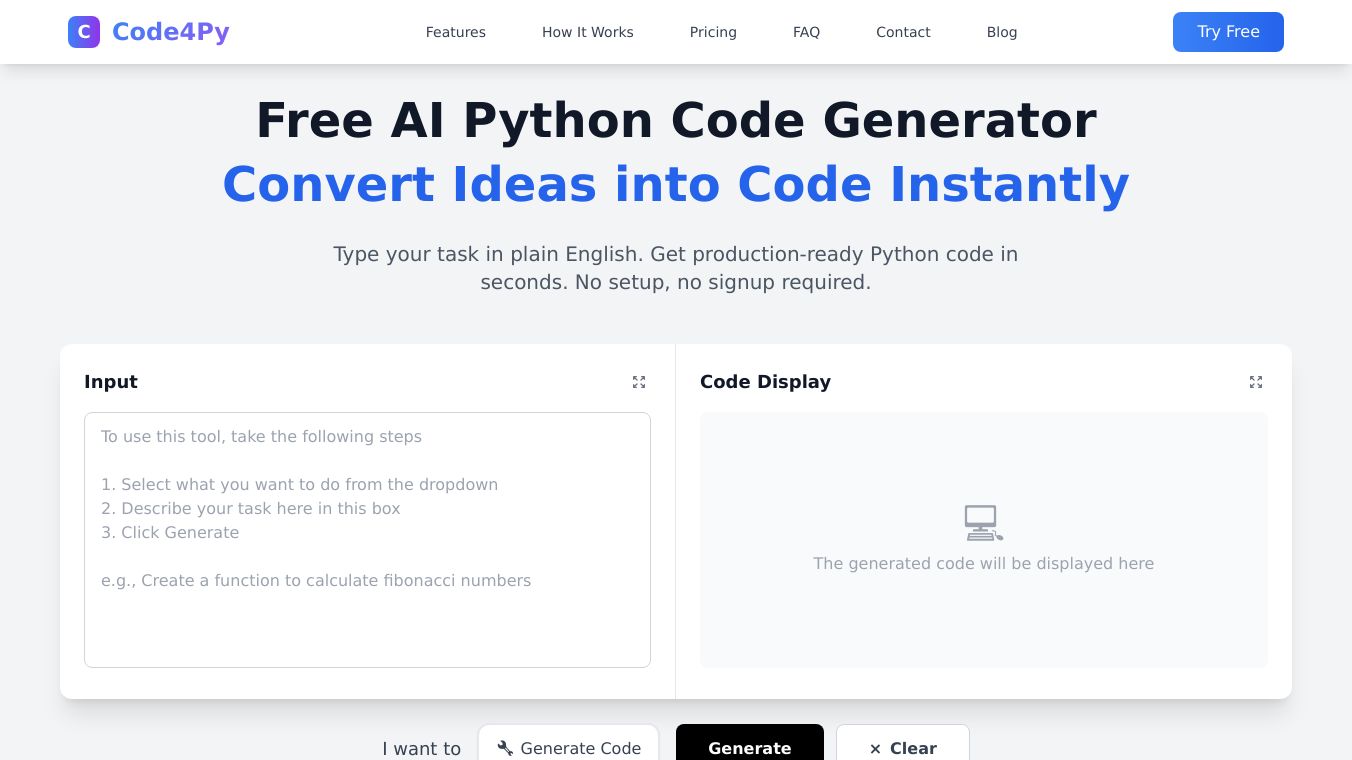1352x760 pixels.
Task: Open the Features nav item
Action: click(456, 32)
